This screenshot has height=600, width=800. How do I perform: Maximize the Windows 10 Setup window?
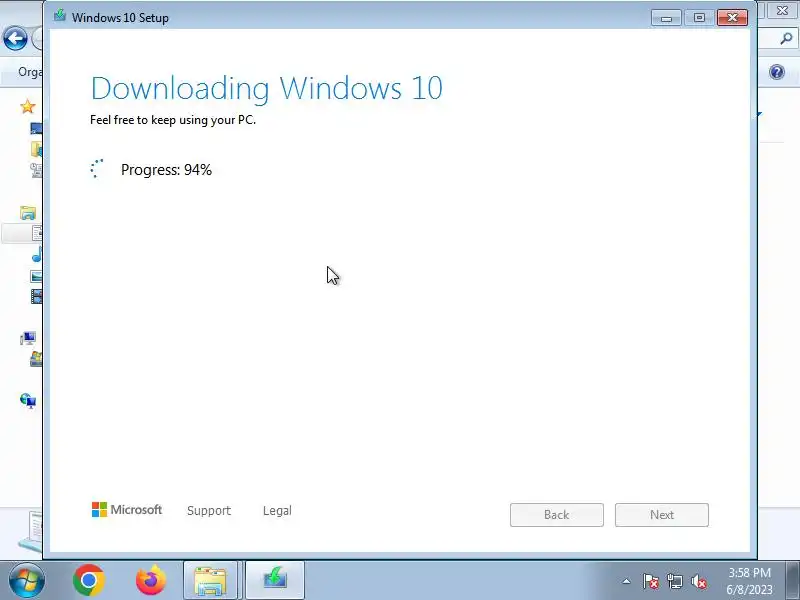point(699,18)
